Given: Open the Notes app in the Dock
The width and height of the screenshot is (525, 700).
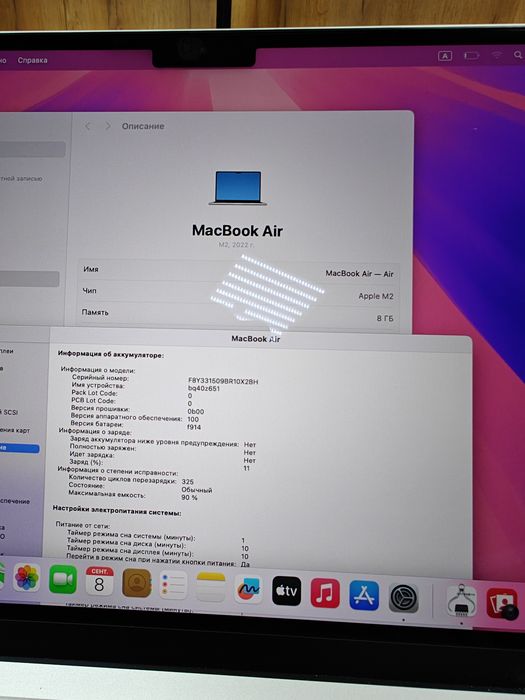Looking at the screenshot, I should [211, 587].
